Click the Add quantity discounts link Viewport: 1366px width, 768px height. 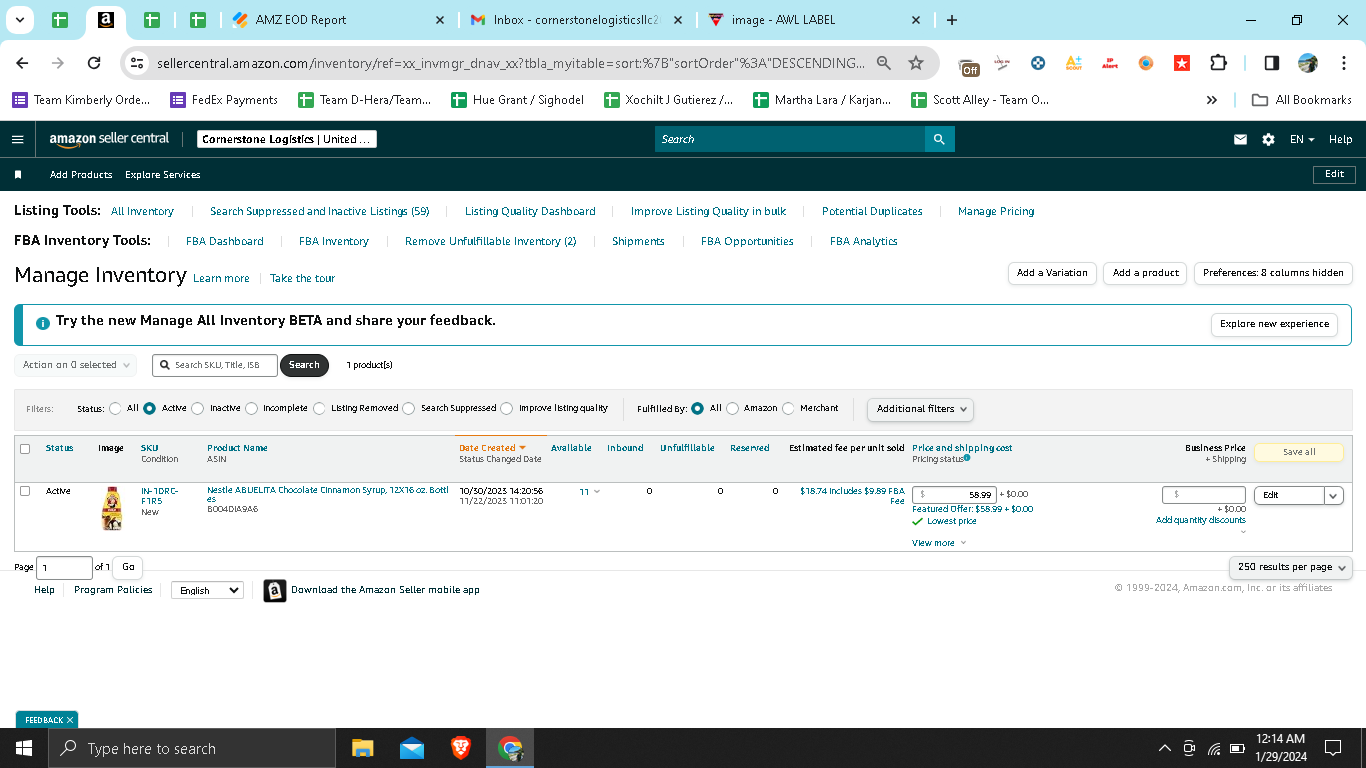coord(1201,520)
